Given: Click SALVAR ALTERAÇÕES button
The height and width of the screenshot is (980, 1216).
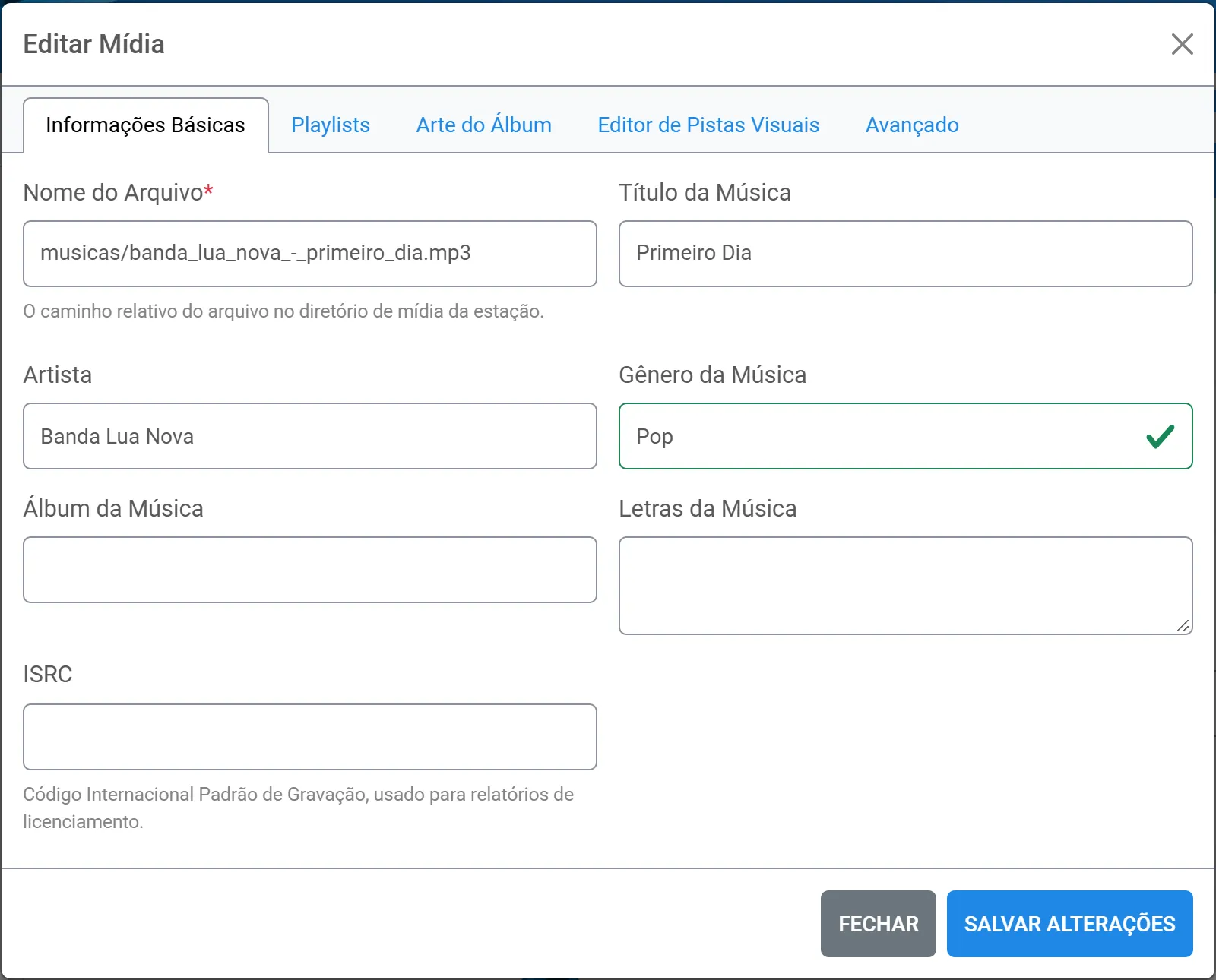Looking at the screenshot, I should (x=1070, y=924).
